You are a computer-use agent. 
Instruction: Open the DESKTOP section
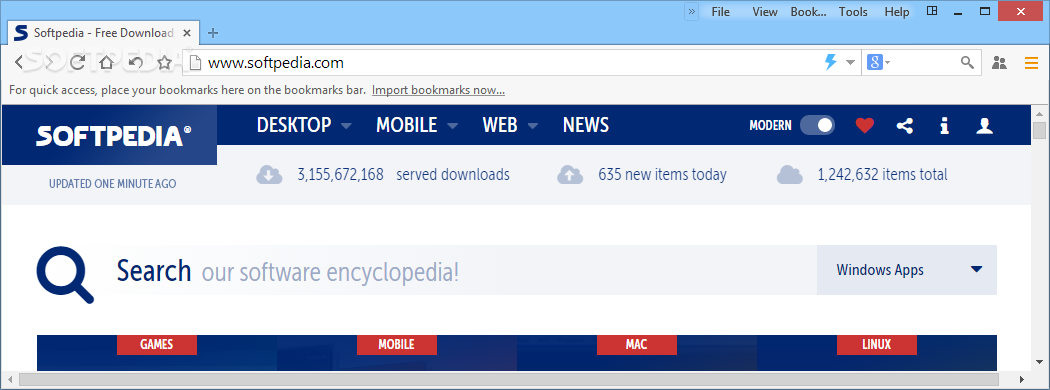pos(294,125)
